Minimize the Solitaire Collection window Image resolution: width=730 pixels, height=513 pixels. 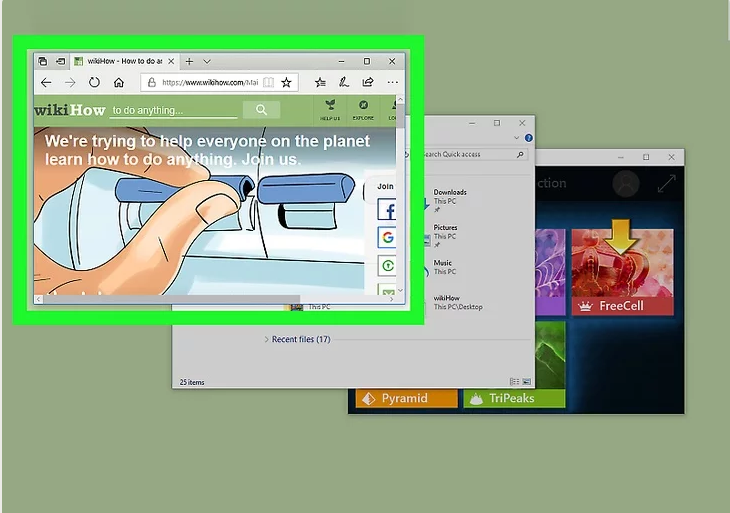(621, 157)
